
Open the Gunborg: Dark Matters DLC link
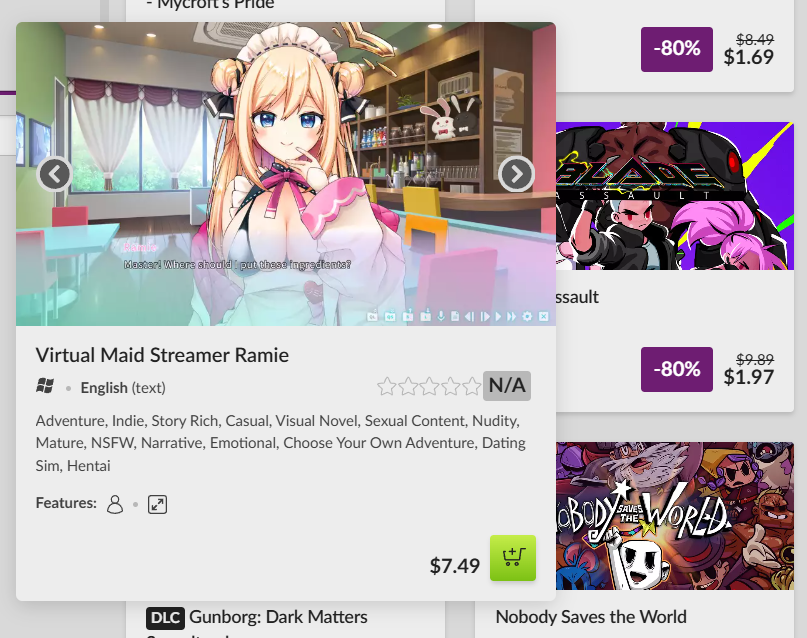[x=278, y=616]
